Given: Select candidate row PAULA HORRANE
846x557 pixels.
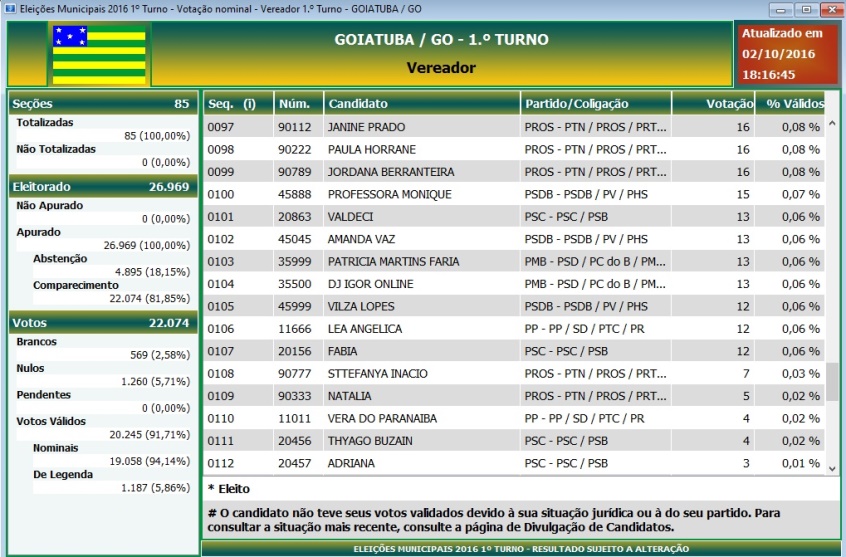Looking at the screenshot, I should [514, 150].
